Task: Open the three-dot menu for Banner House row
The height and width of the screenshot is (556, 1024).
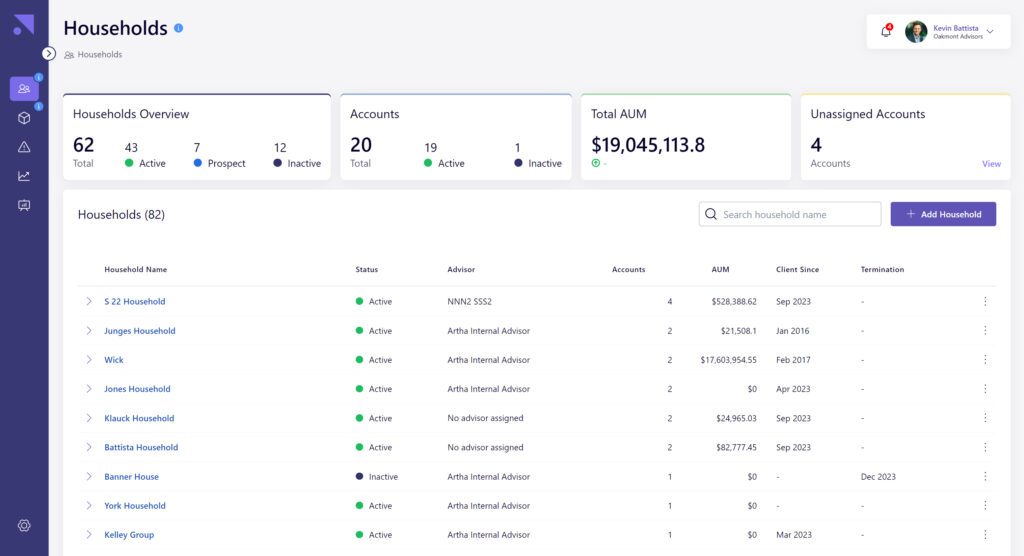Action: [985, 477]
